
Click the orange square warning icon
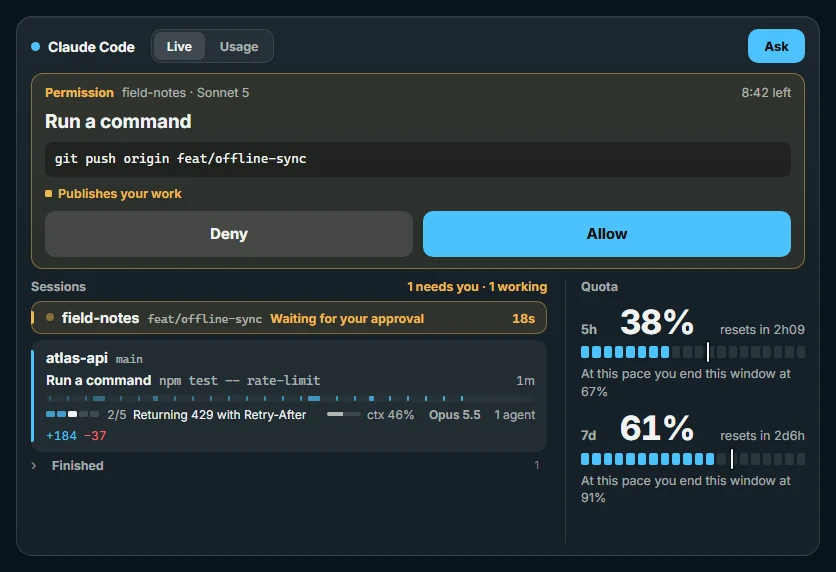tap(49, 194)
